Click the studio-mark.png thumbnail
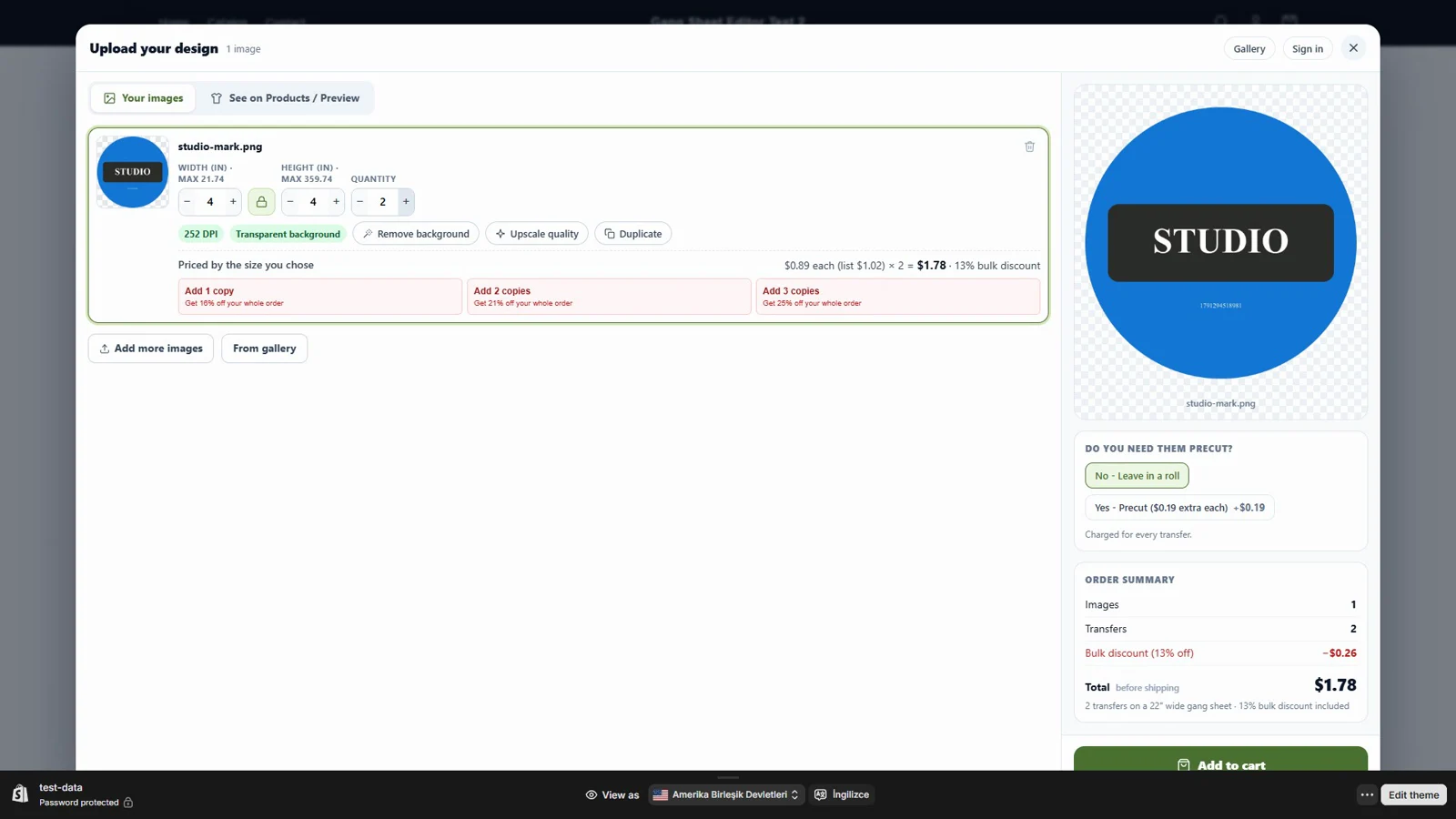Viewport: 1456px width, 819px height. point(133,172)
